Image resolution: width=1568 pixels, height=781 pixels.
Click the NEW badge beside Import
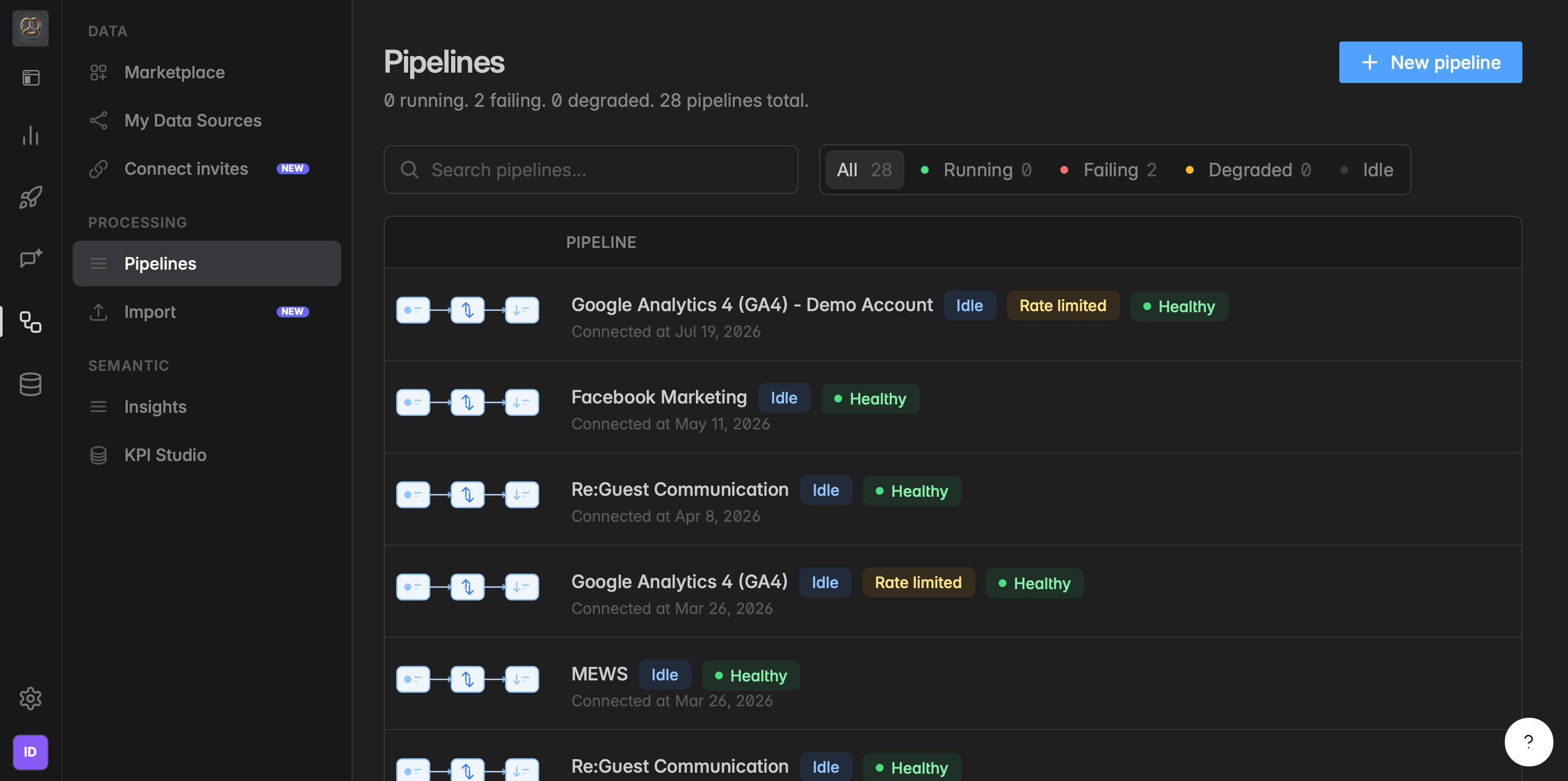tap(293, 312)
